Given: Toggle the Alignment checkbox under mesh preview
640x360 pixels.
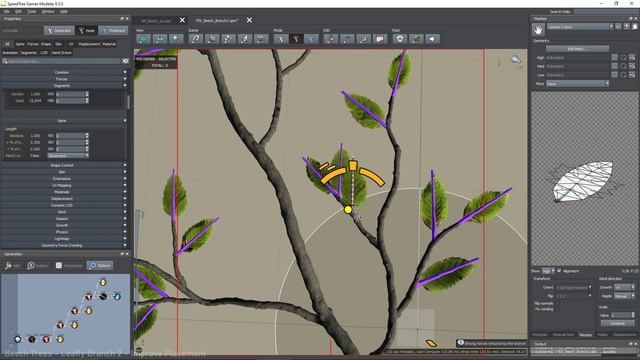Looking at the screenshot, I should [x=559, y=271].
